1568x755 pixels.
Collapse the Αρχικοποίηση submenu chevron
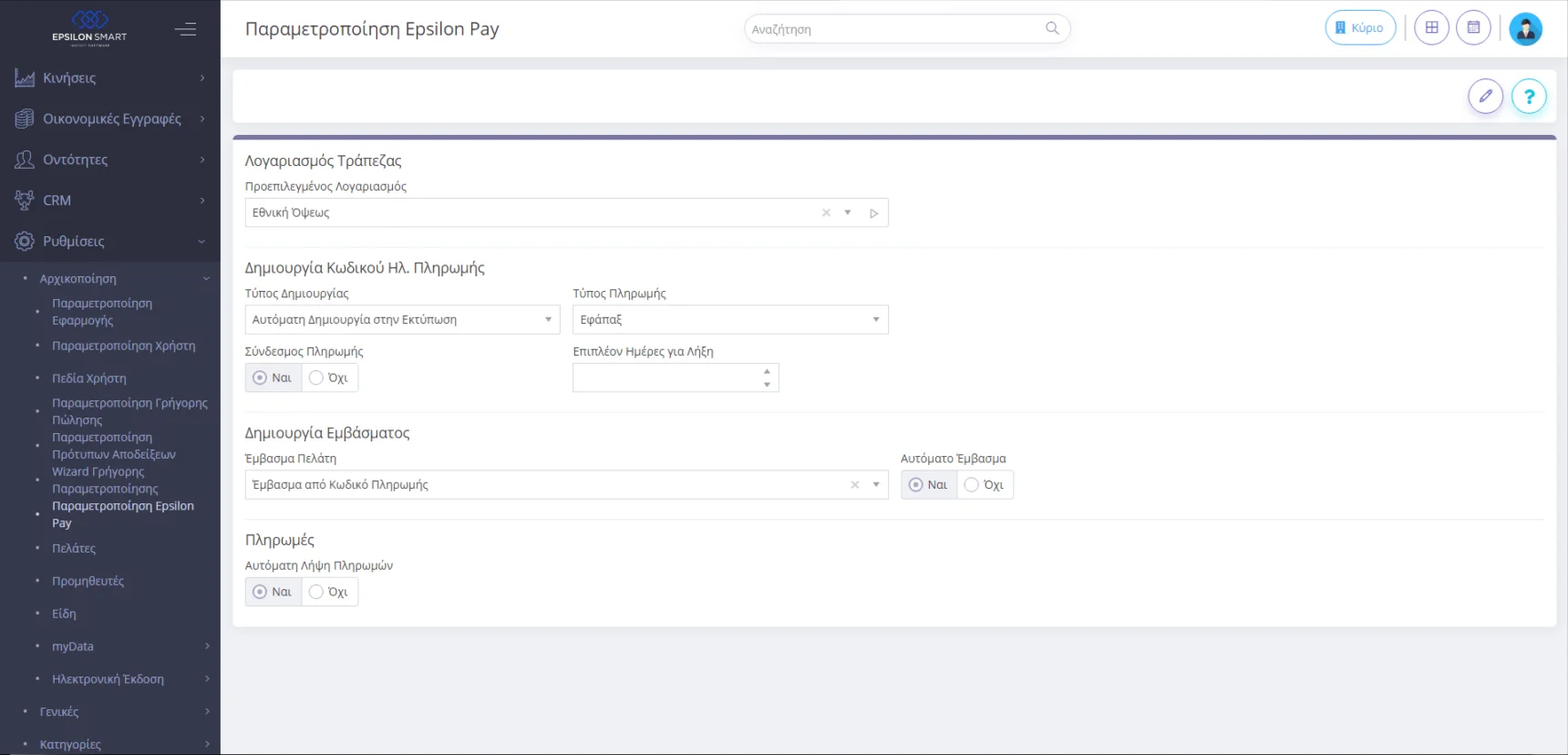pos(206,279)
